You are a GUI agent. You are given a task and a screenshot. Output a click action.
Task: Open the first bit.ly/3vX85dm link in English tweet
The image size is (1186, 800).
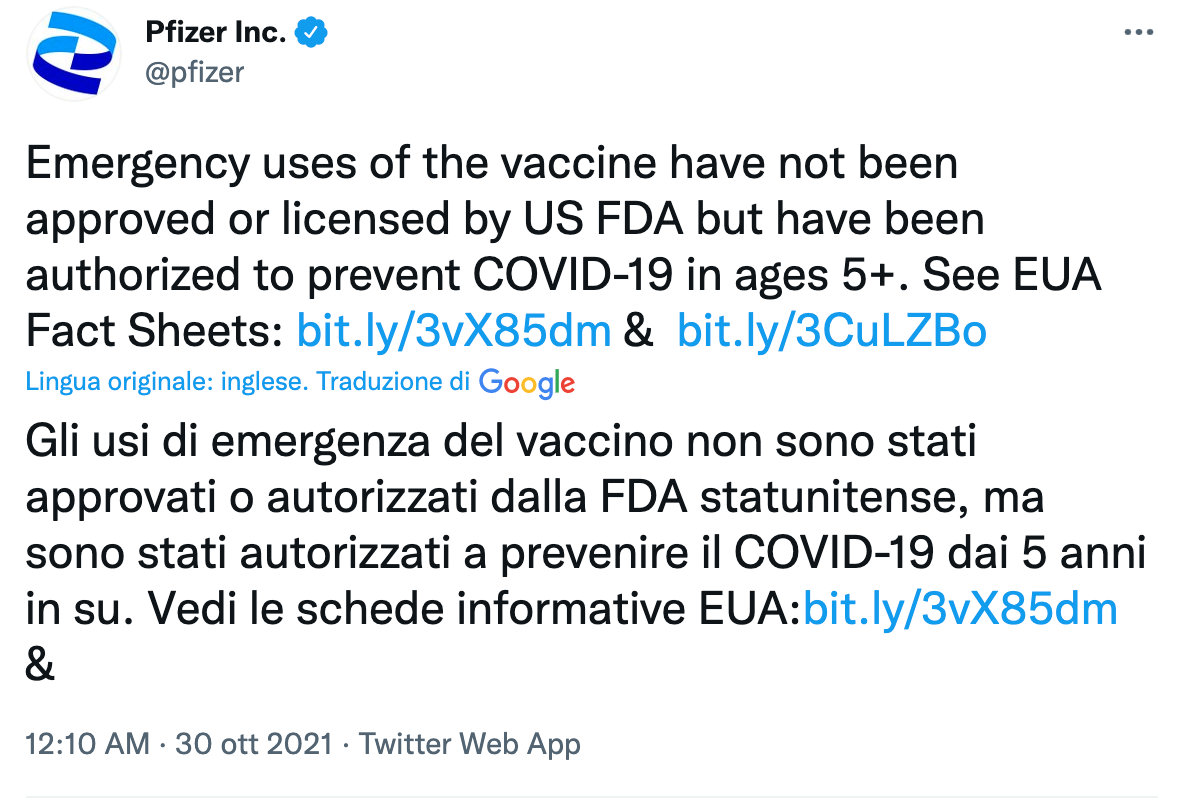click(x=454, y=331)
